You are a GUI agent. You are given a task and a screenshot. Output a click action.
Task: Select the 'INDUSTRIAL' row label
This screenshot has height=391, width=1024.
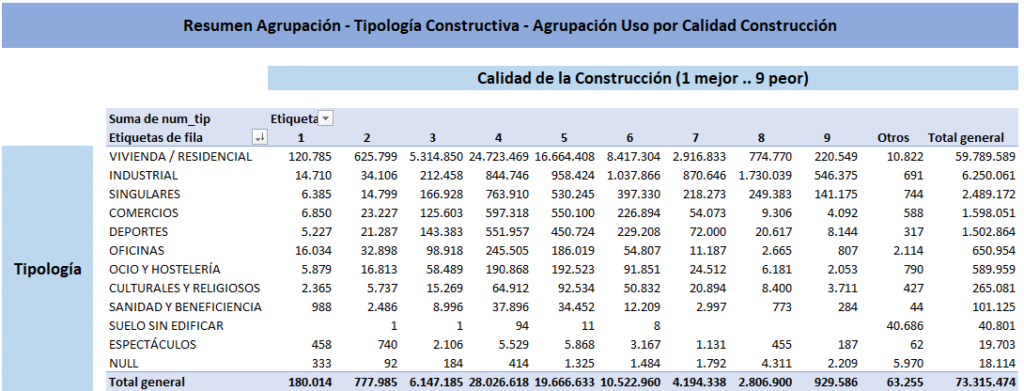(x=143, y=176)
